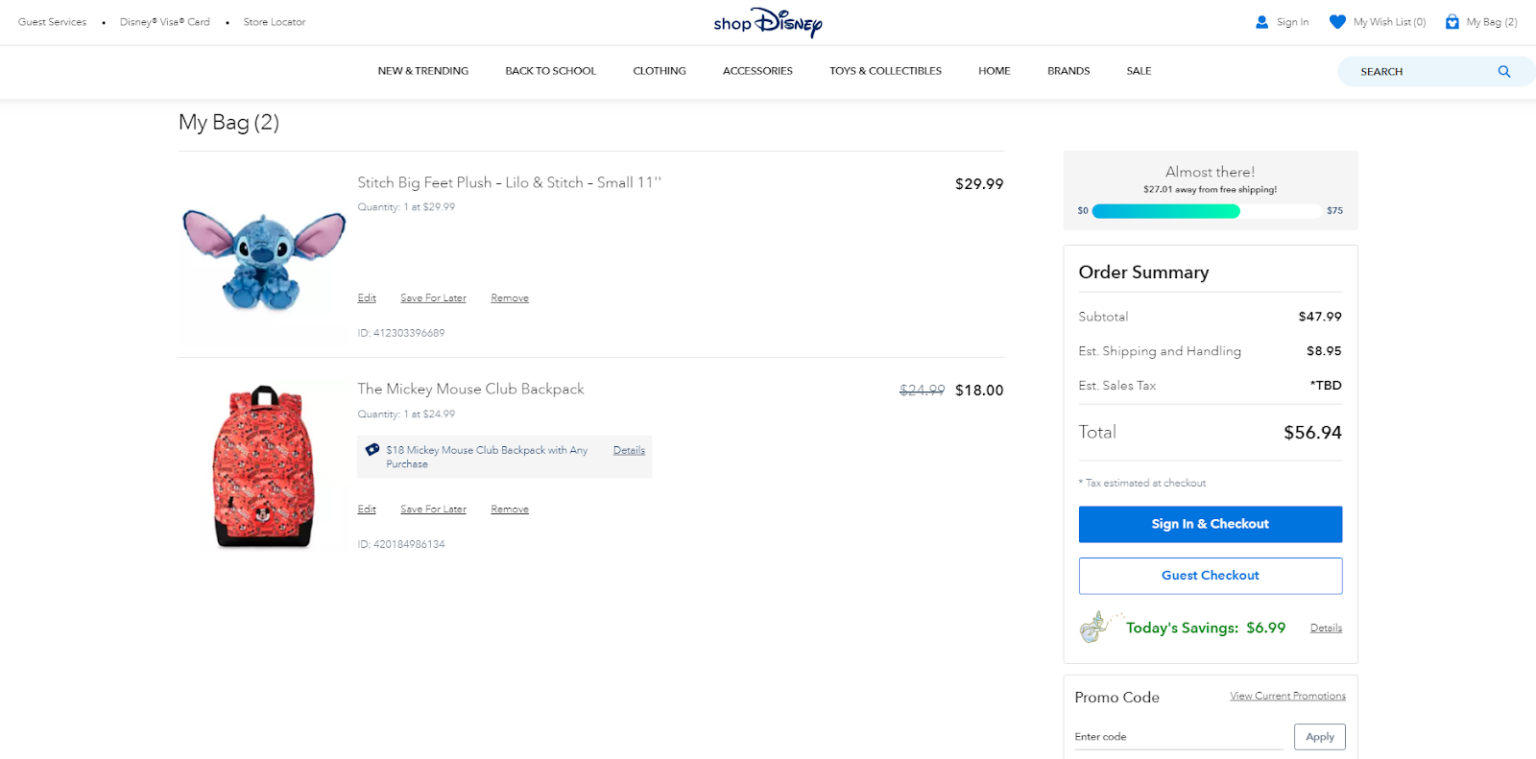Open search using the magnifier icon
Viewport: 1536px width, 759px height.
click(1504, 71)
